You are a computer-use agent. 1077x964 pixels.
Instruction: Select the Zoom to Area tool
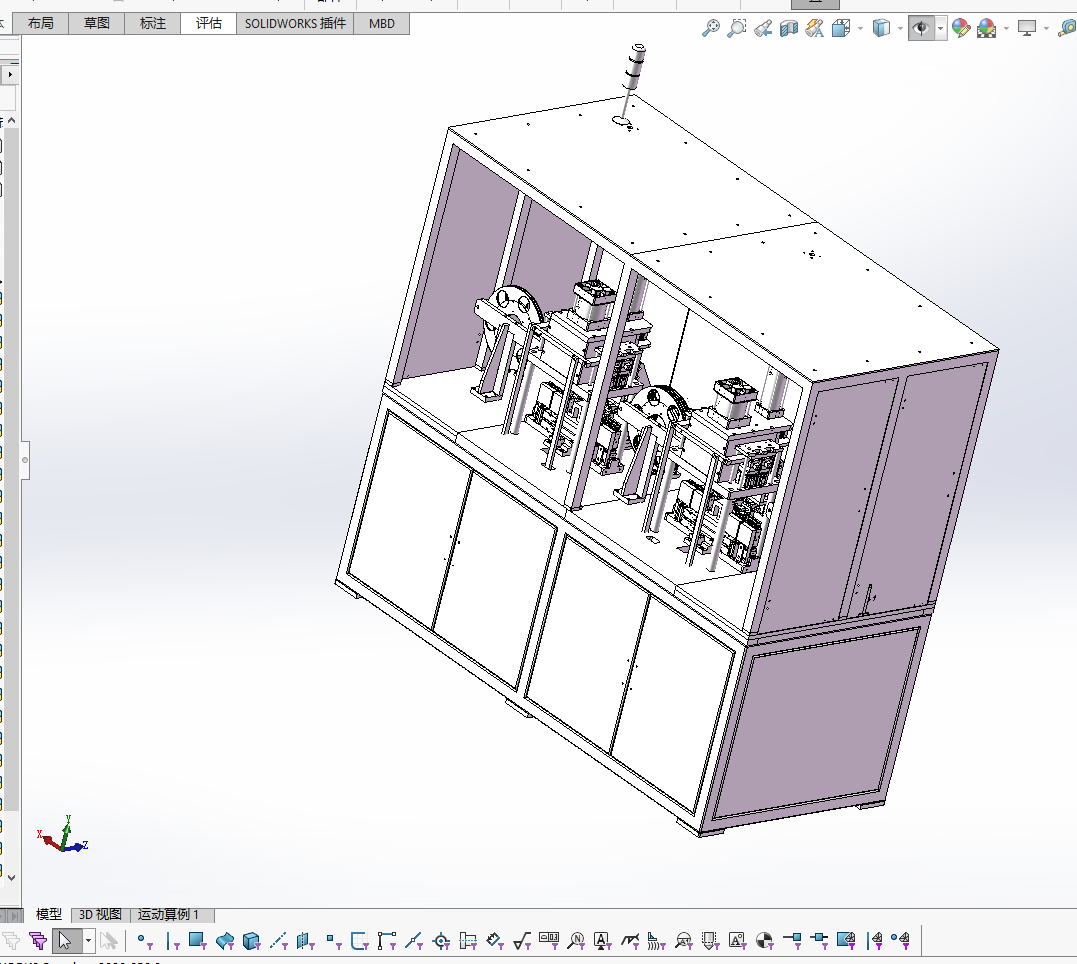(737, 28)
